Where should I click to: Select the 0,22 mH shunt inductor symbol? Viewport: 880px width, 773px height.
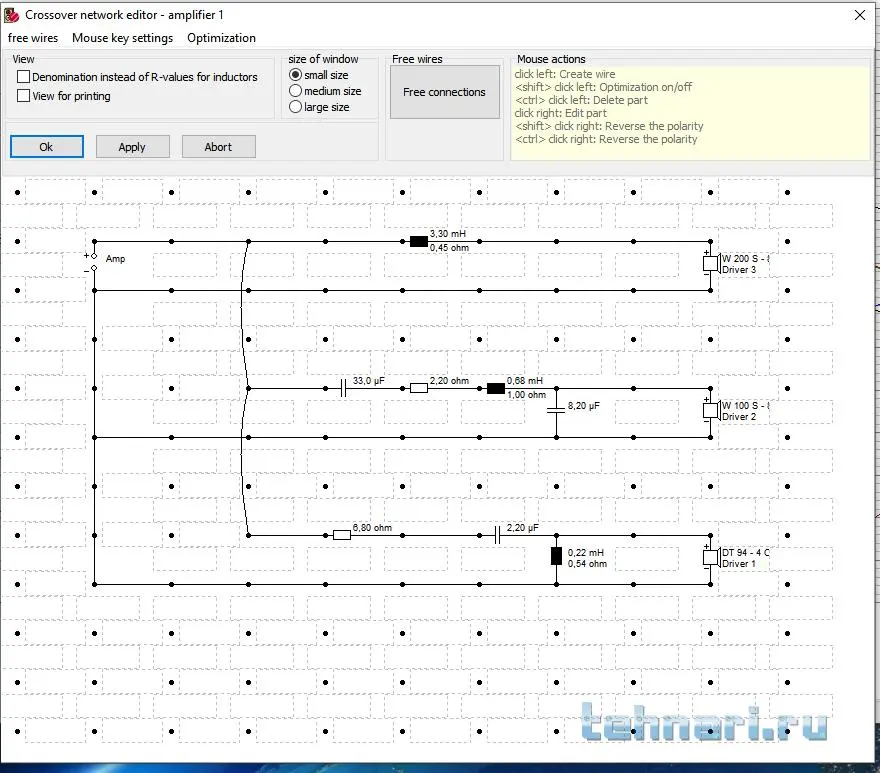[x=556, y=556]
